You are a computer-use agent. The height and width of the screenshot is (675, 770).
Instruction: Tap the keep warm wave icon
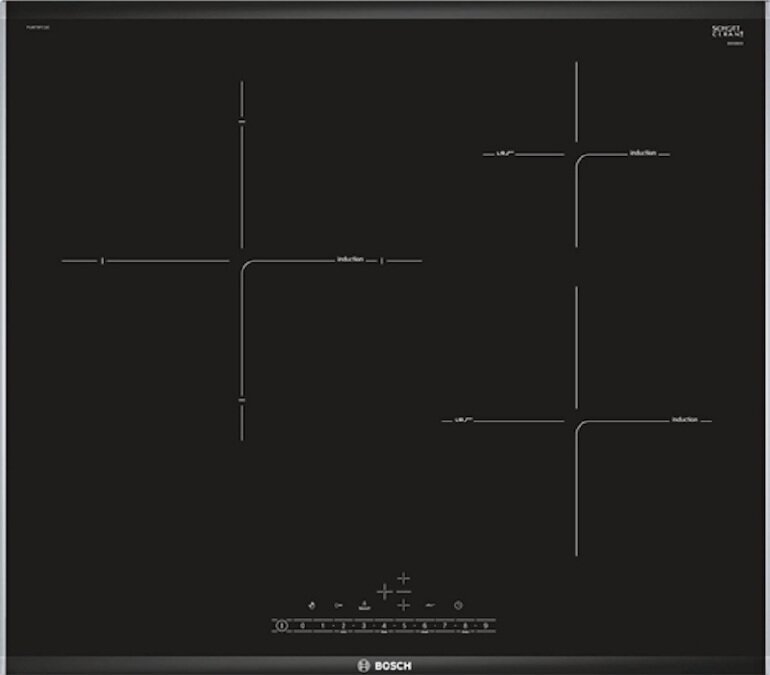pos(430,605)
